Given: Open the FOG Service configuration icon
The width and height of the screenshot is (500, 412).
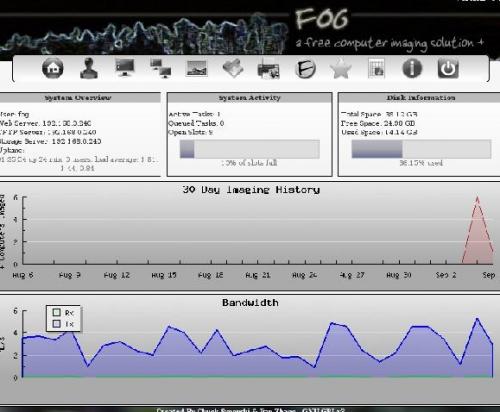Looking at the screenshot, I should tap(305, 68).
